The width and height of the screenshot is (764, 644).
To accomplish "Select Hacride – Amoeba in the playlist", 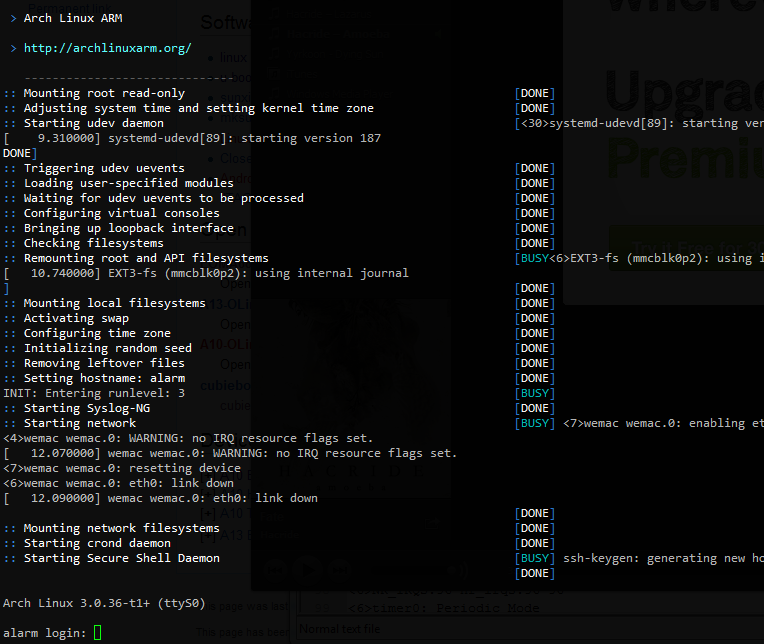I will point(338,34).
